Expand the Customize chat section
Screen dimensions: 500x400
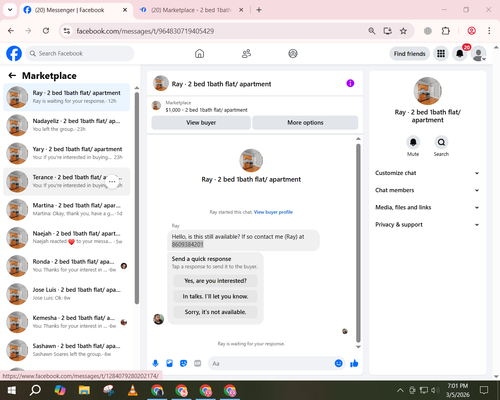click(x=427, y=173)
